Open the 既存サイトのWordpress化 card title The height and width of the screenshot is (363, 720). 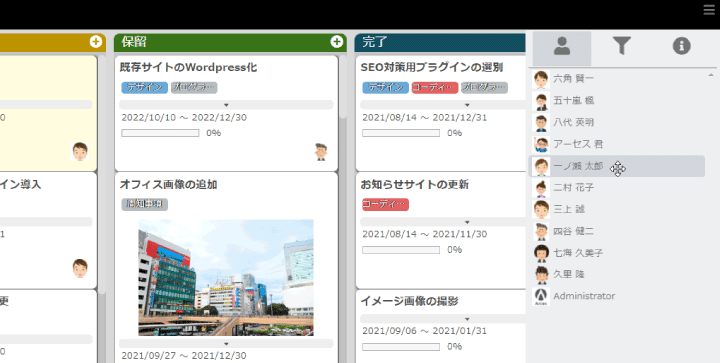[x=188, y=67]
